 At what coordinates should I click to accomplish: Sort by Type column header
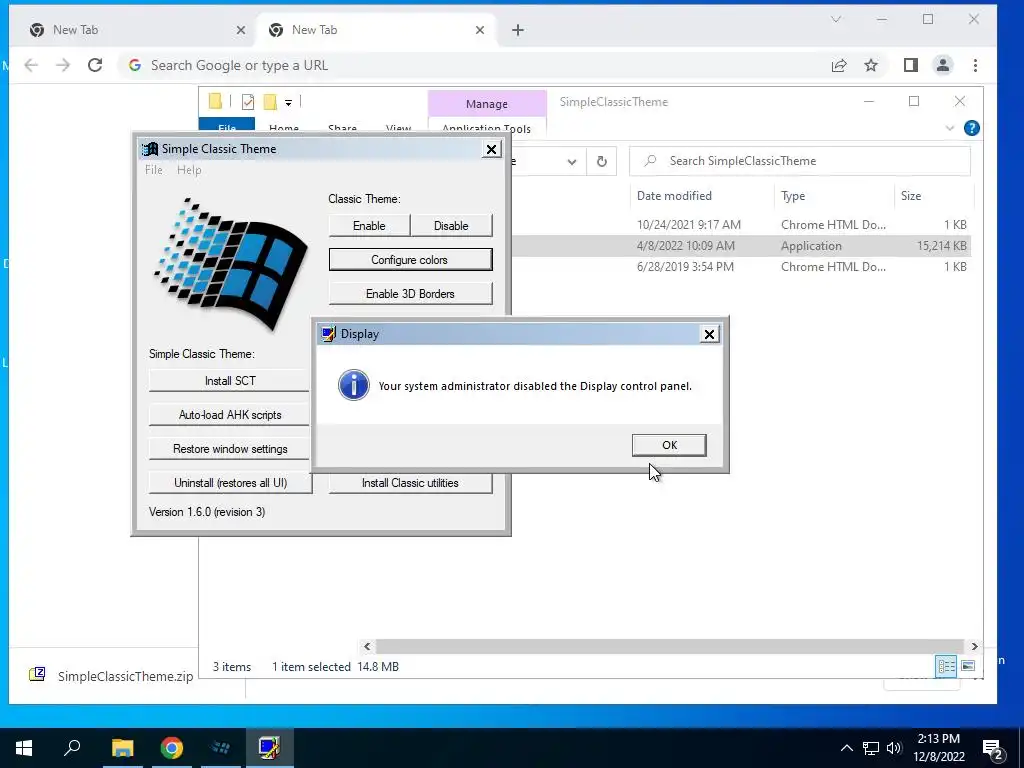793,196
